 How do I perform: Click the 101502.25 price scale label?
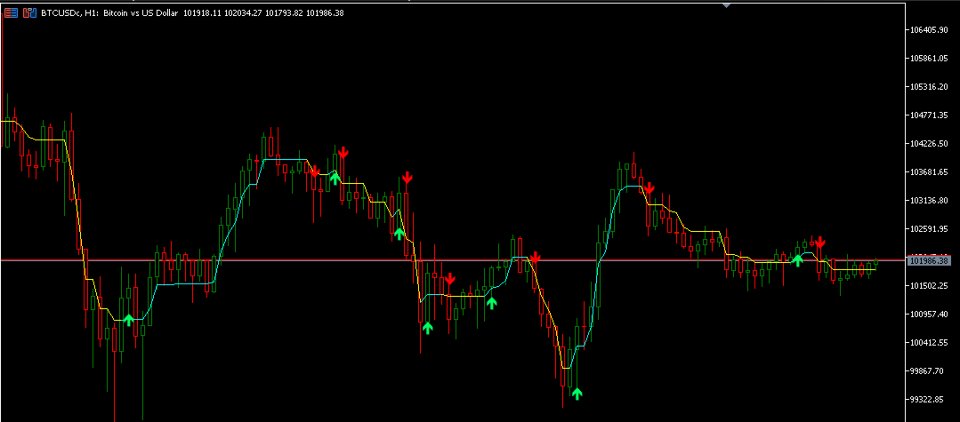(931, 285)
